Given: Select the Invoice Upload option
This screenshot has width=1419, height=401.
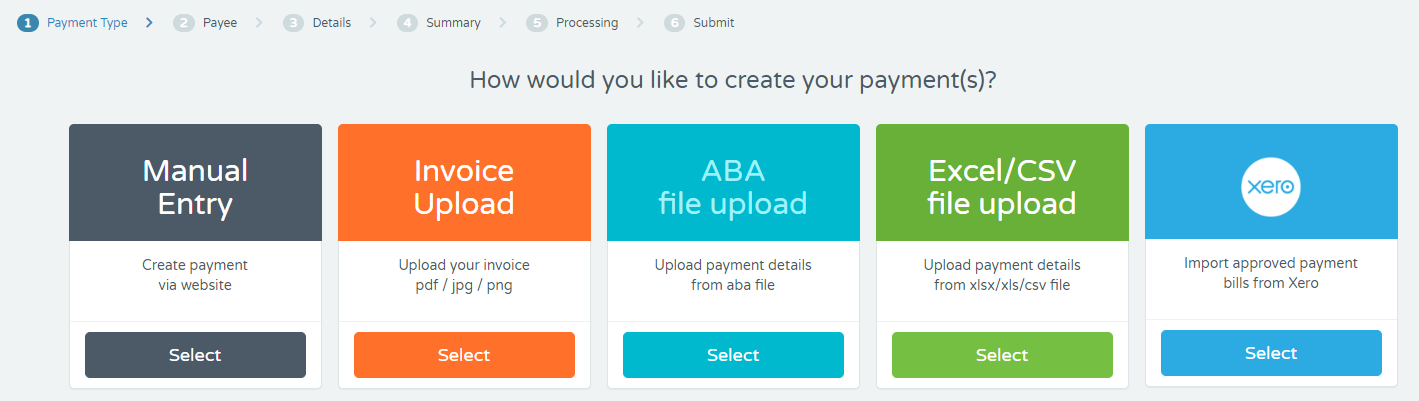Looking at the screenshot, I should tap(464, 355).
